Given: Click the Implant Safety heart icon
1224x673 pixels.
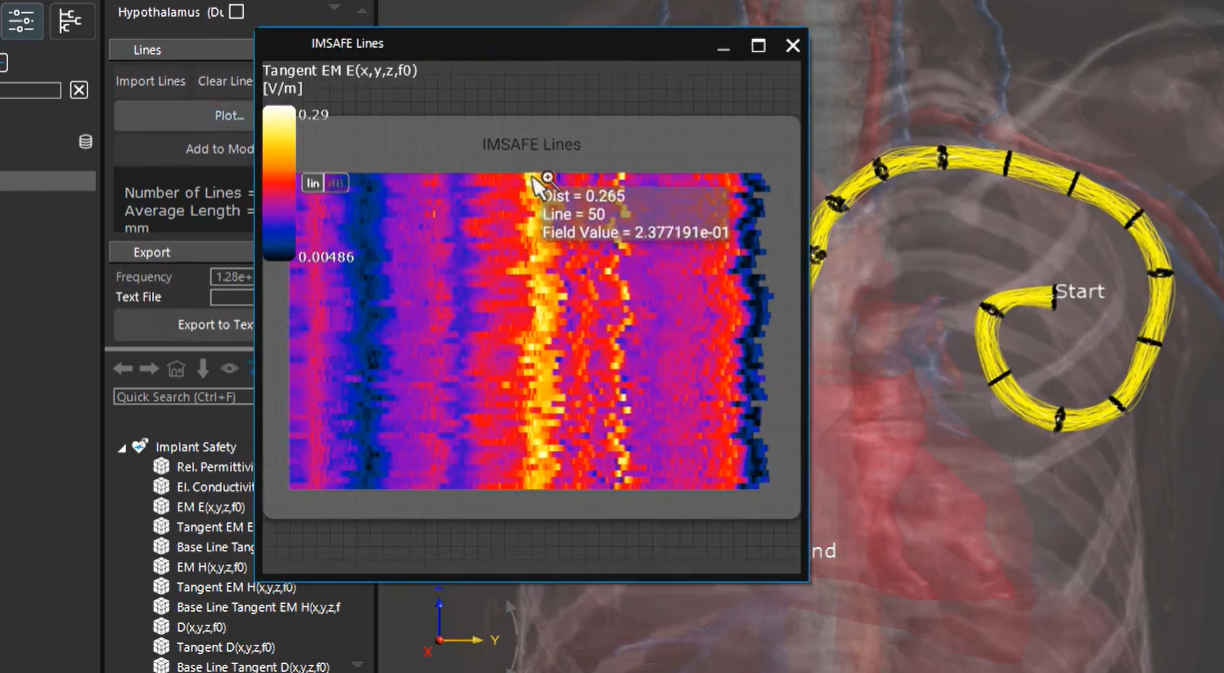Looking at the screenshot, I should 140,446.
